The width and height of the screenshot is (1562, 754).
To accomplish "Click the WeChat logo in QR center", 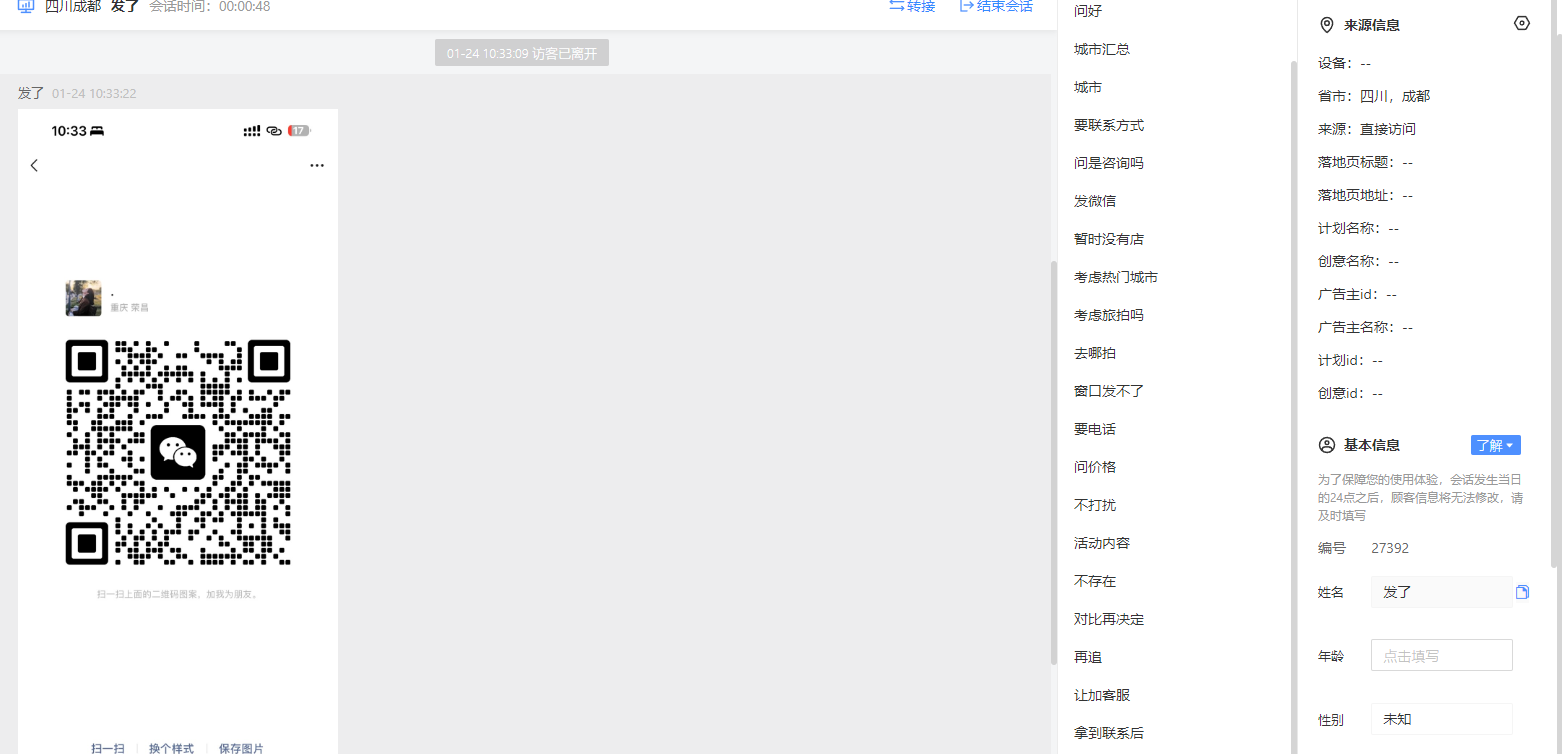I will pyautogui.click(x=178, y=452).
